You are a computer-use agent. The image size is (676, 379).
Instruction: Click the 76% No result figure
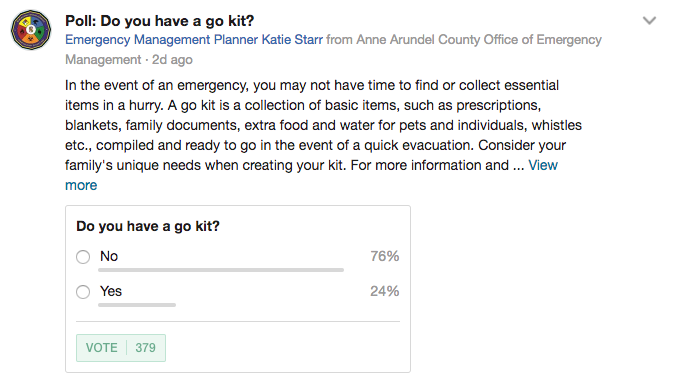[x=385, y=256]
